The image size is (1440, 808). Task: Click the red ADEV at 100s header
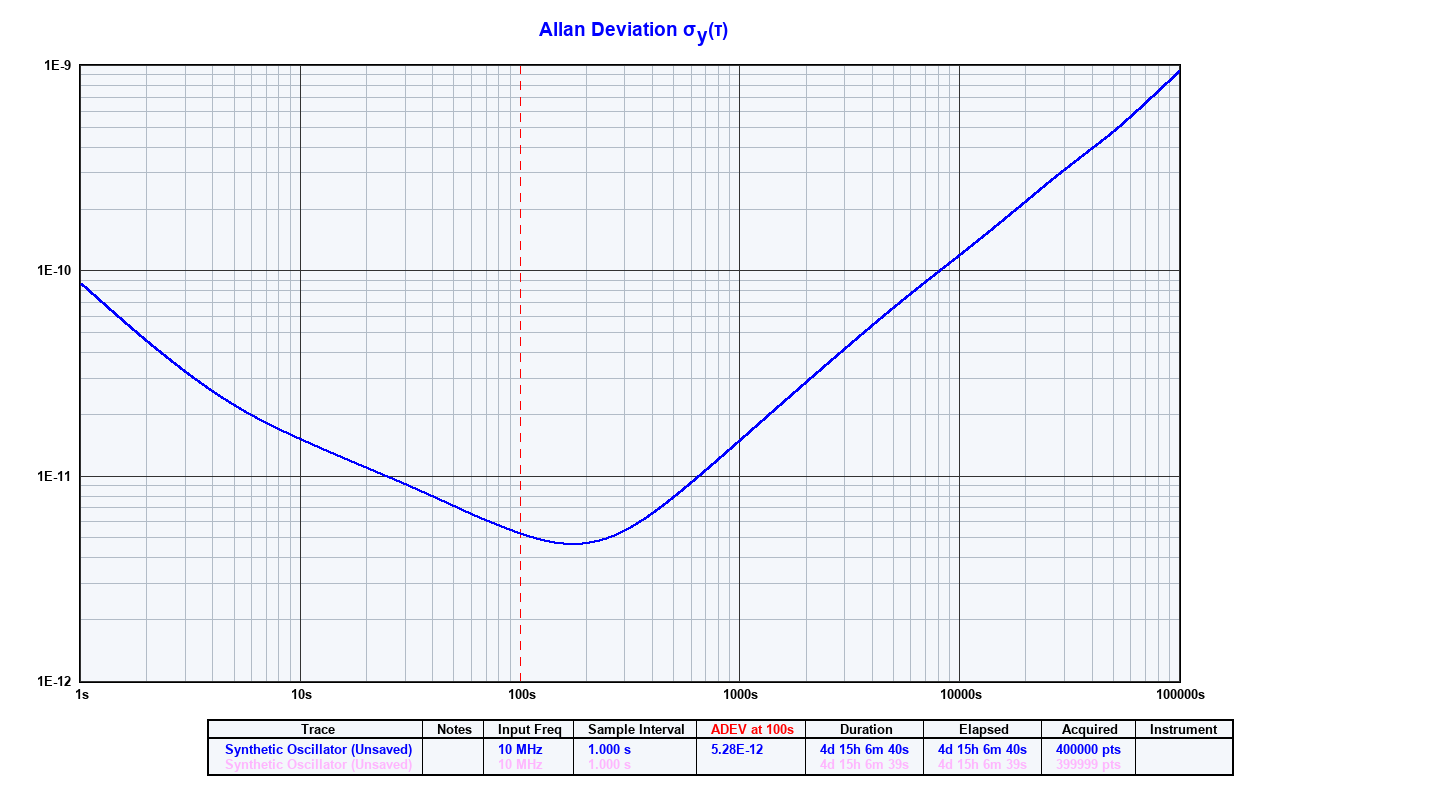click(x=752, y=730)
